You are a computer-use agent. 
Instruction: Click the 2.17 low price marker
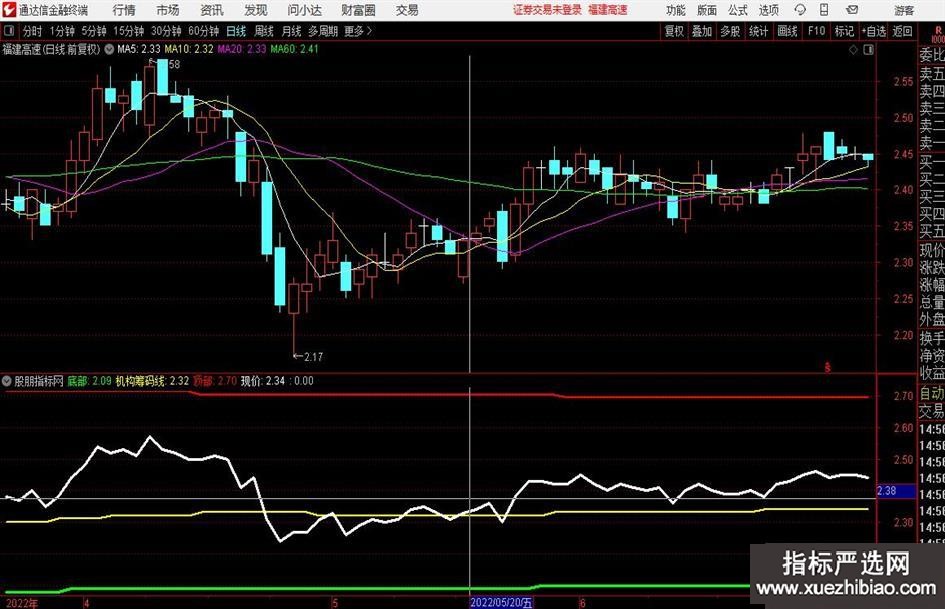click(x=308, y=357)
